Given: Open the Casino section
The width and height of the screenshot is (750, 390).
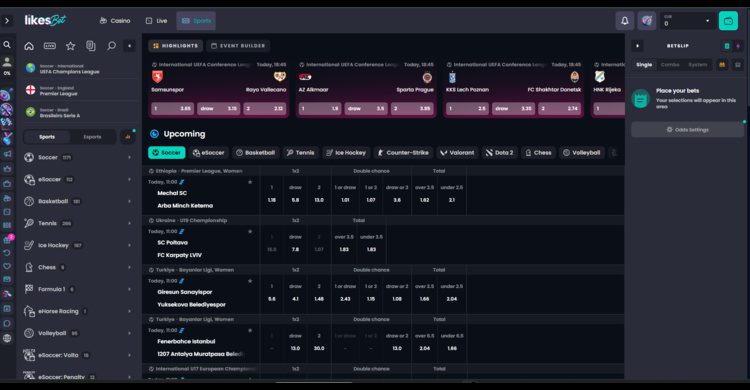Looking at the screenshot, I should pos(115,21).
